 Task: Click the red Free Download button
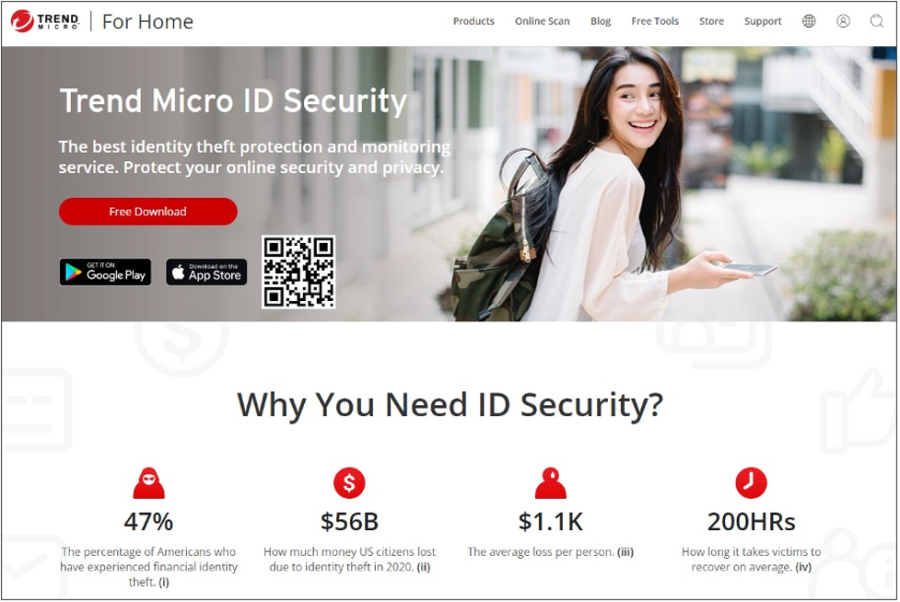148,211
